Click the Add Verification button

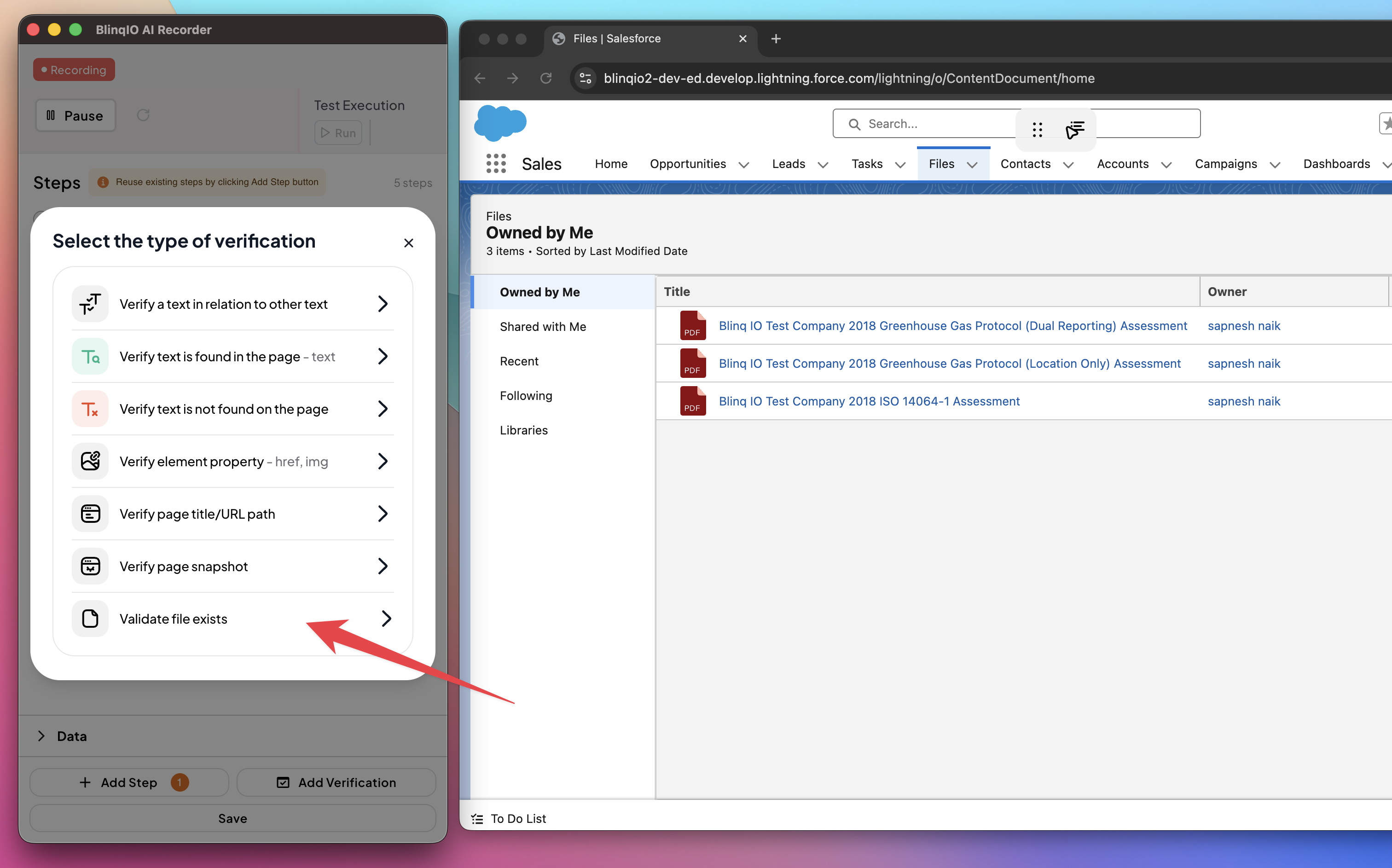(336, 782)
